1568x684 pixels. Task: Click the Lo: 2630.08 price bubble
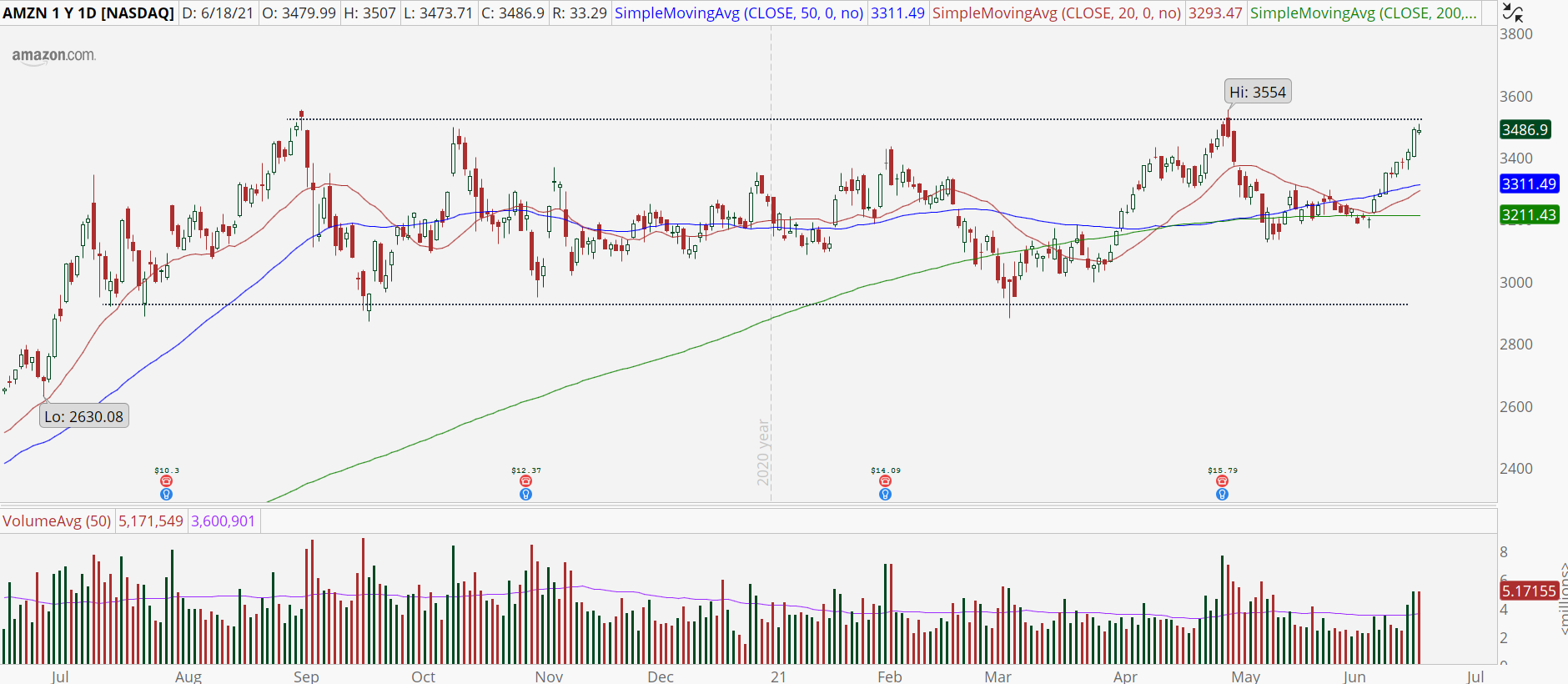tap(84, 416)
